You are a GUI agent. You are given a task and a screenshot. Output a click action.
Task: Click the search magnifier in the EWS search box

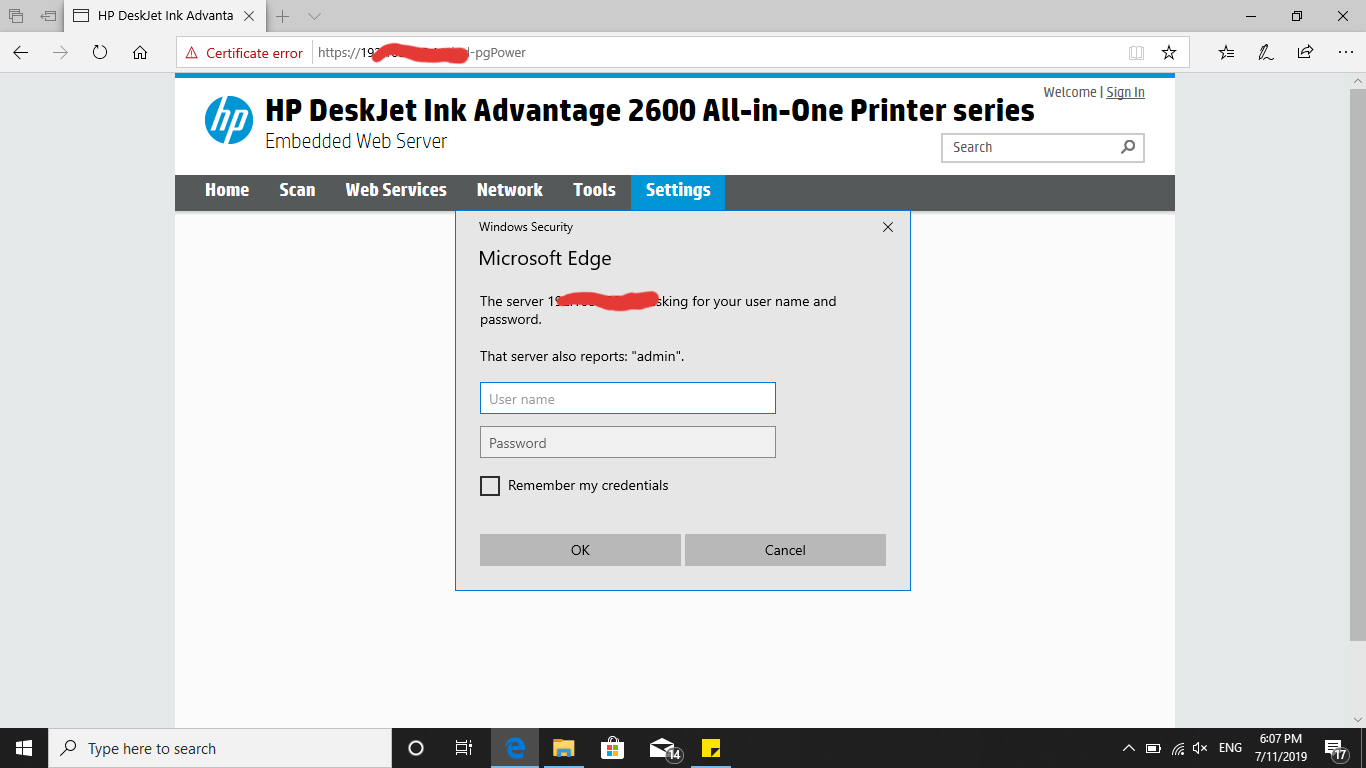click(x=1128, y=147)
